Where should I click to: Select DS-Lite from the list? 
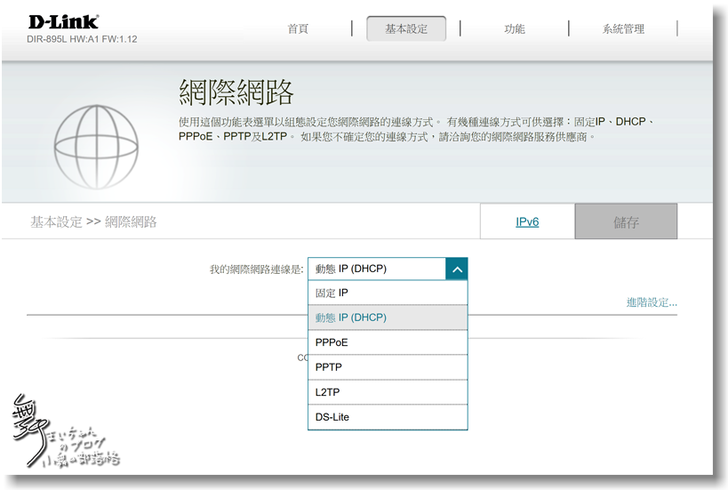click(387, 417)
